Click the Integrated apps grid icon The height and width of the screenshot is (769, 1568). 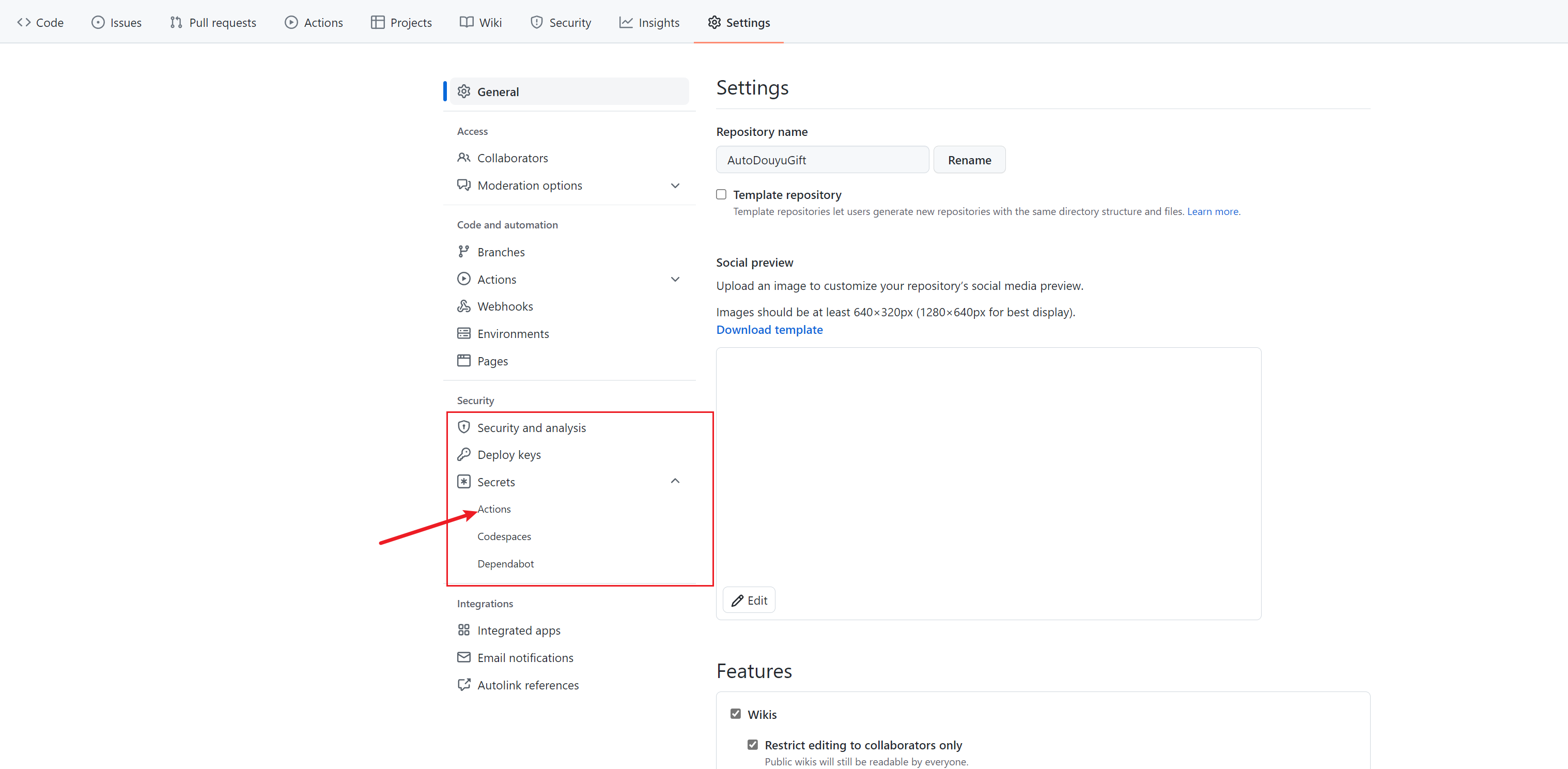464,630
